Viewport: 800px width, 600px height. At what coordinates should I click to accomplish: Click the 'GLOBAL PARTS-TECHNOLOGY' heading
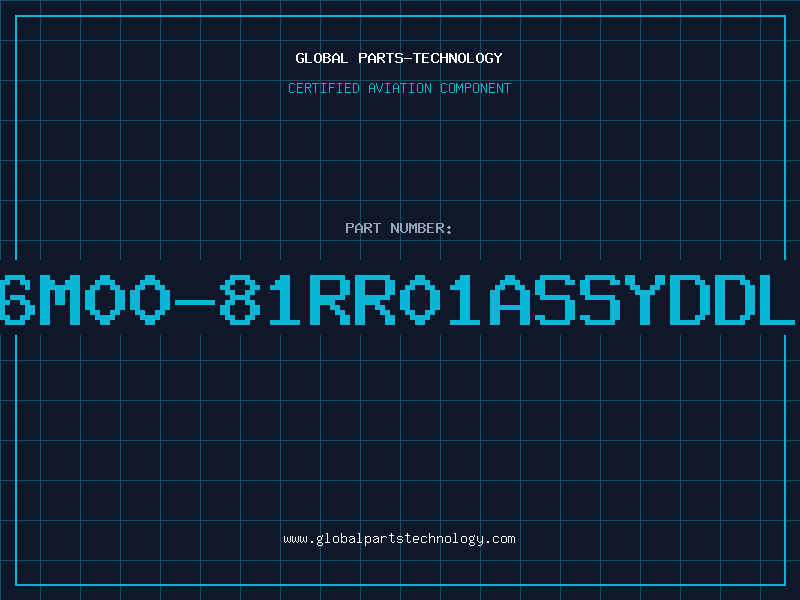tap(399, 58)
